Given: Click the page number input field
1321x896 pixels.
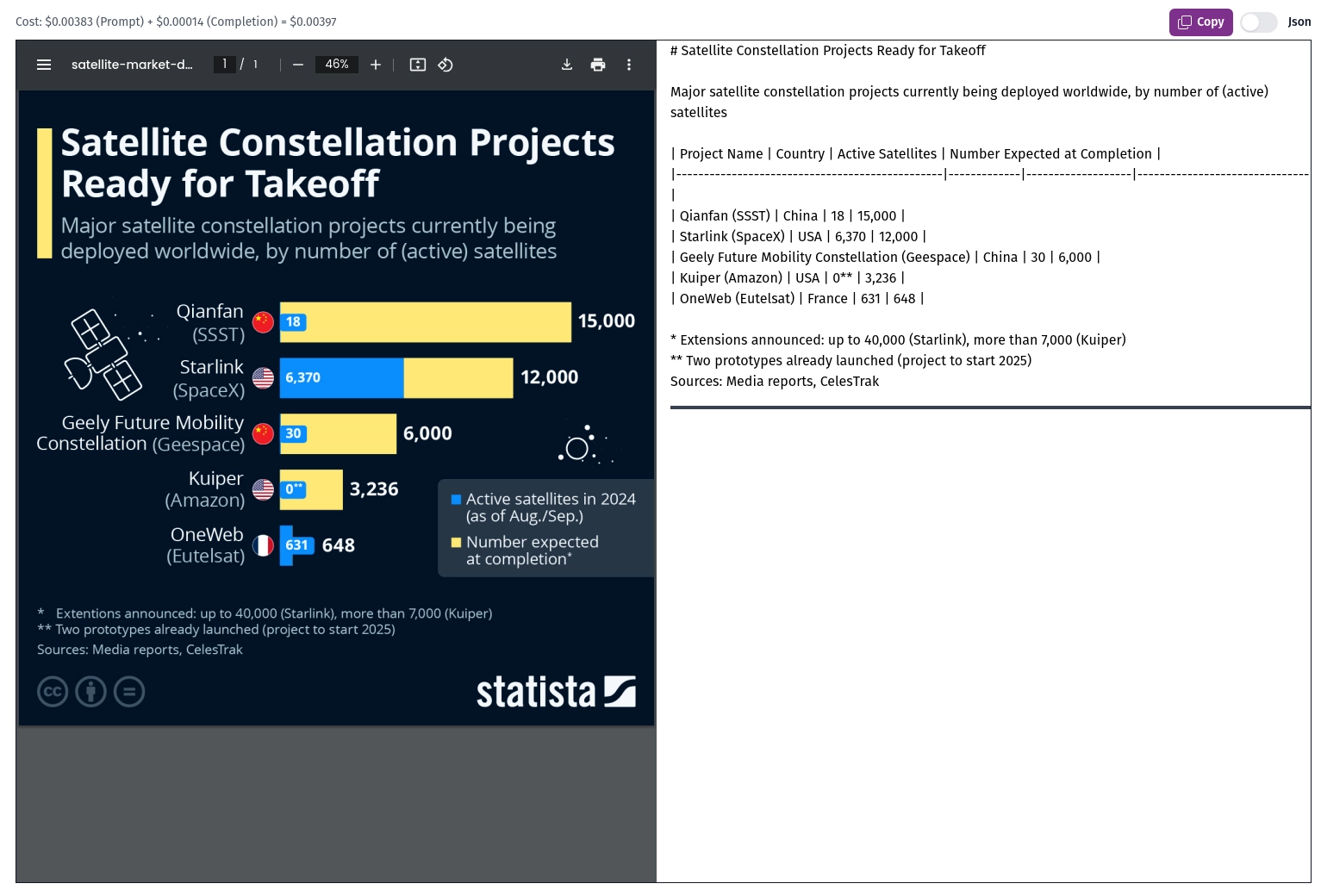Looking at the screenshot, I should point(225,65).
